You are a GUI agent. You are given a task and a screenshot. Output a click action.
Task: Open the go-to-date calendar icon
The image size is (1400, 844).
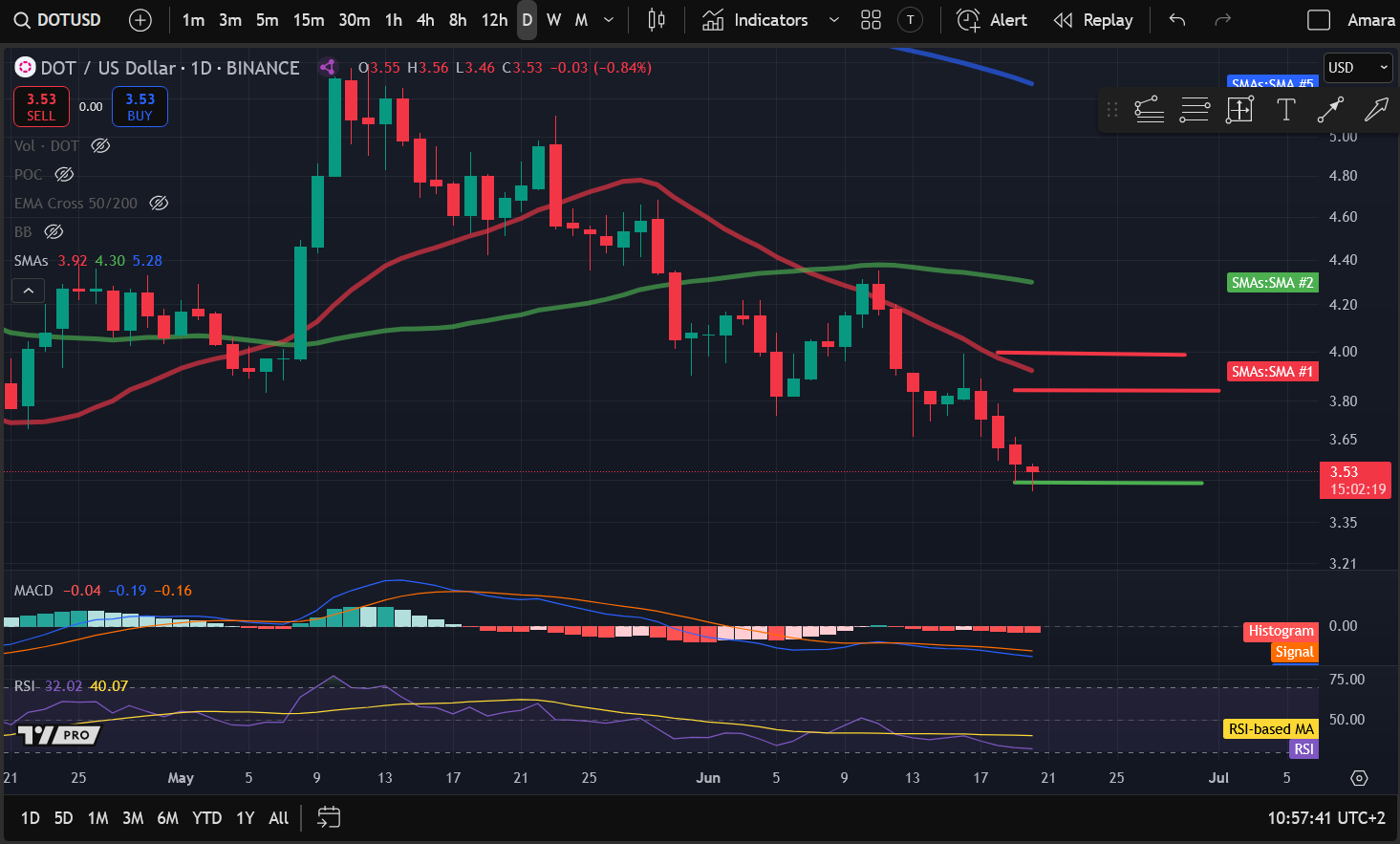click(x=329, y=817)
